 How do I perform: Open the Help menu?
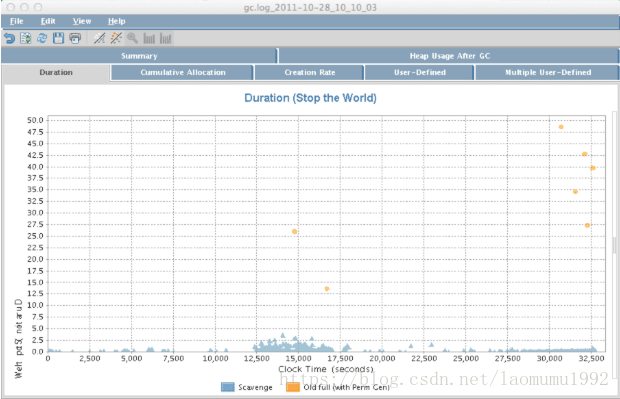click(x=117, y=21)
